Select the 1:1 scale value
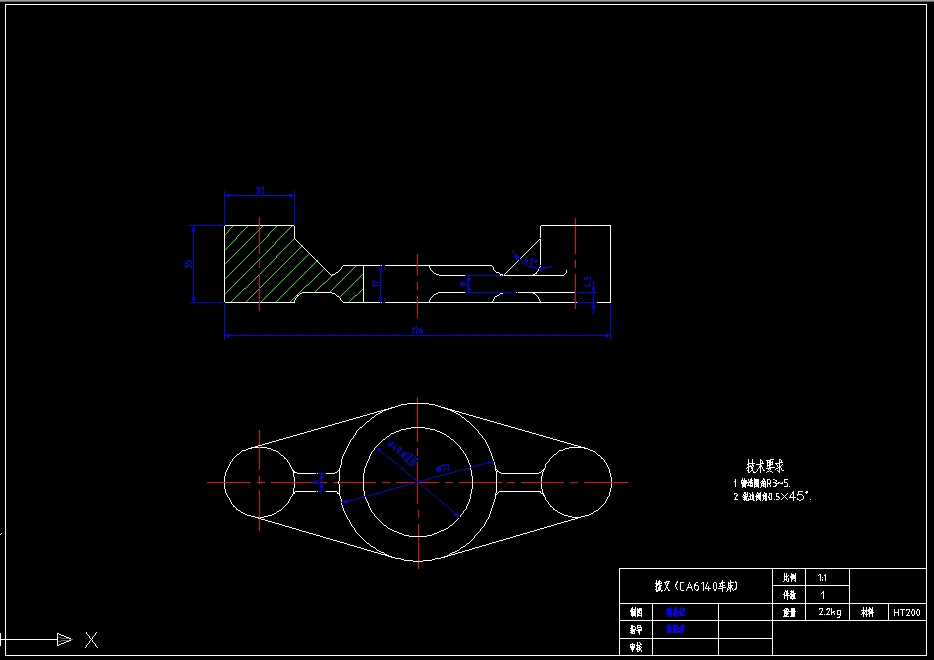The image size is (934, 660). click(x=822, y=578)
